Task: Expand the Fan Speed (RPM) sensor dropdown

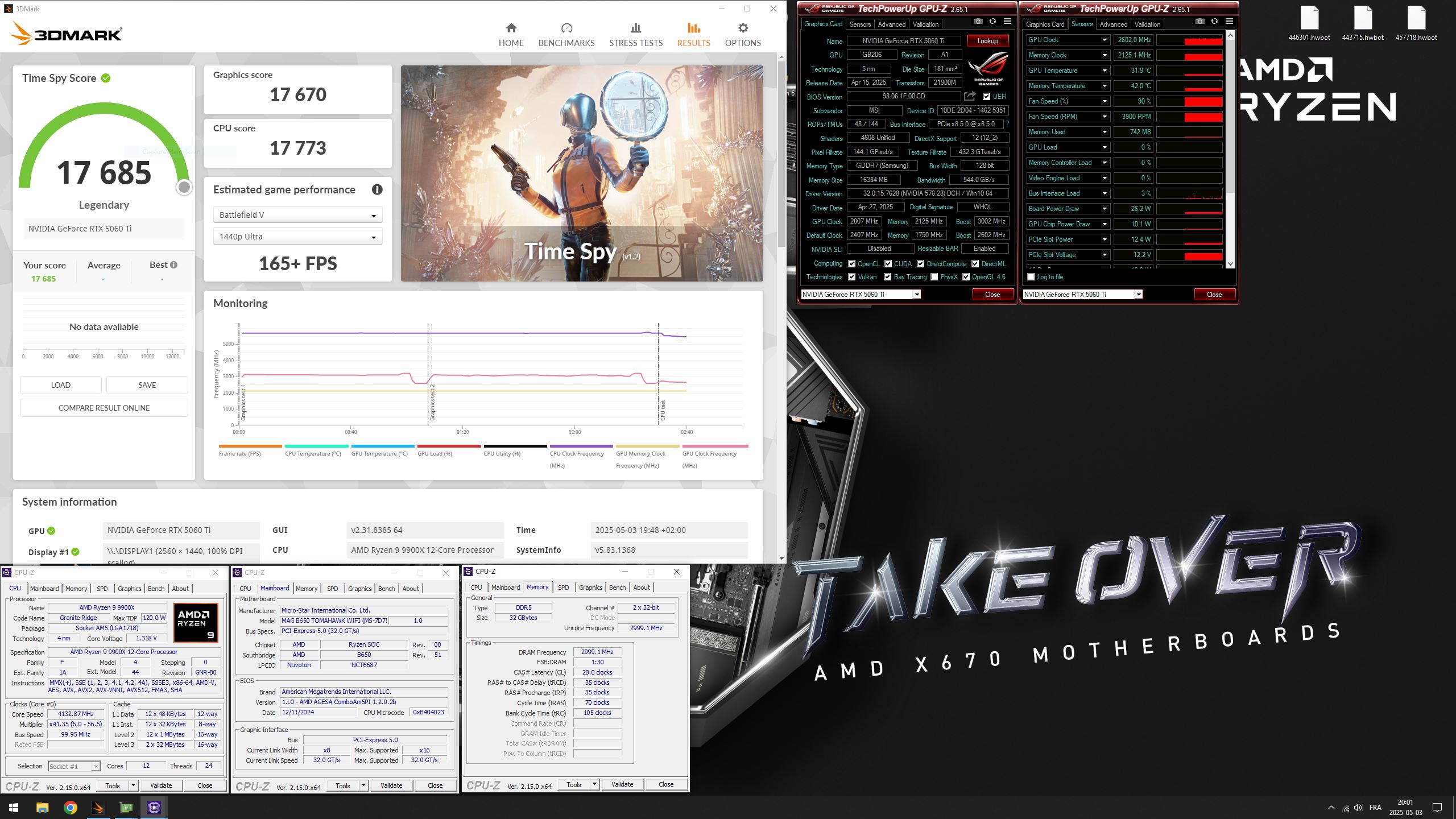Action: (x=1105, y=117)
